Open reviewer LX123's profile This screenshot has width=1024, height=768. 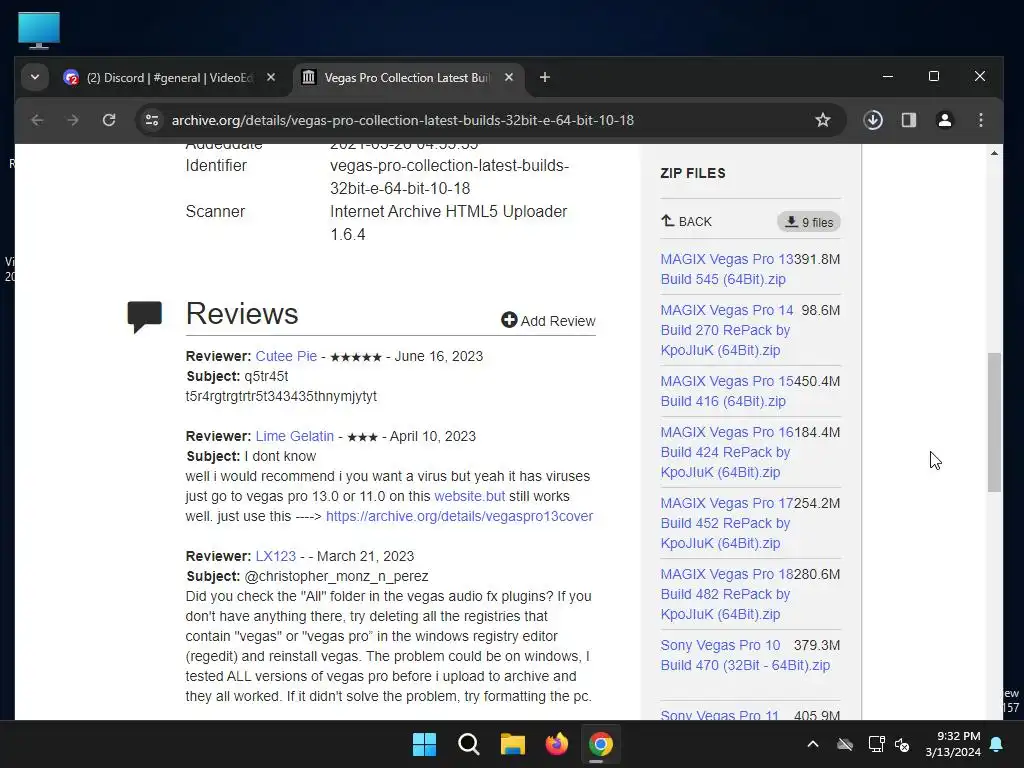[x=276, y=556]
